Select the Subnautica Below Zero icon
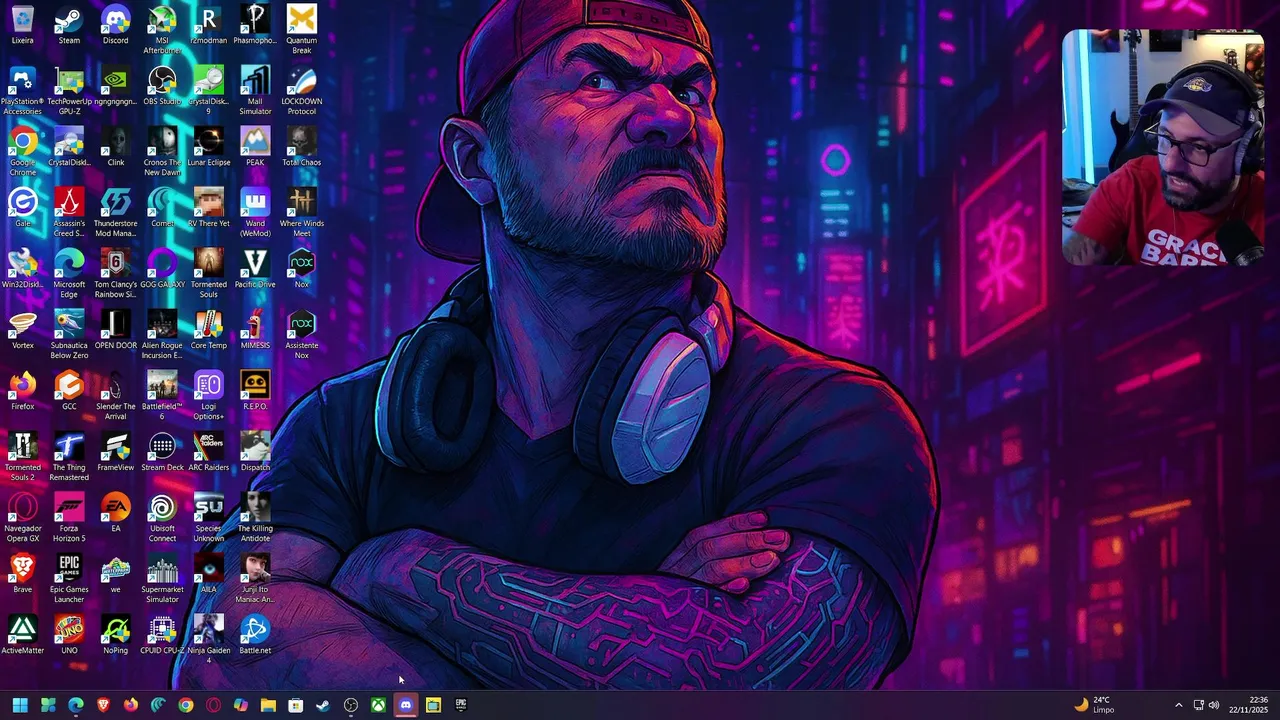This screenshot has height=720, width=1280. [69, 335]
